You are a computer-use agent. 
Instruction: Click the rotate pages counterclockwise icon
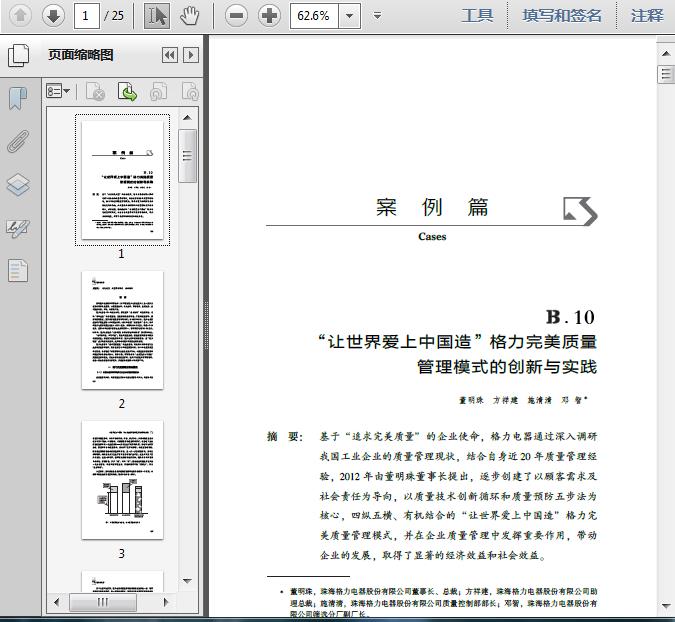pyautogui.click(x=158, y=91)
